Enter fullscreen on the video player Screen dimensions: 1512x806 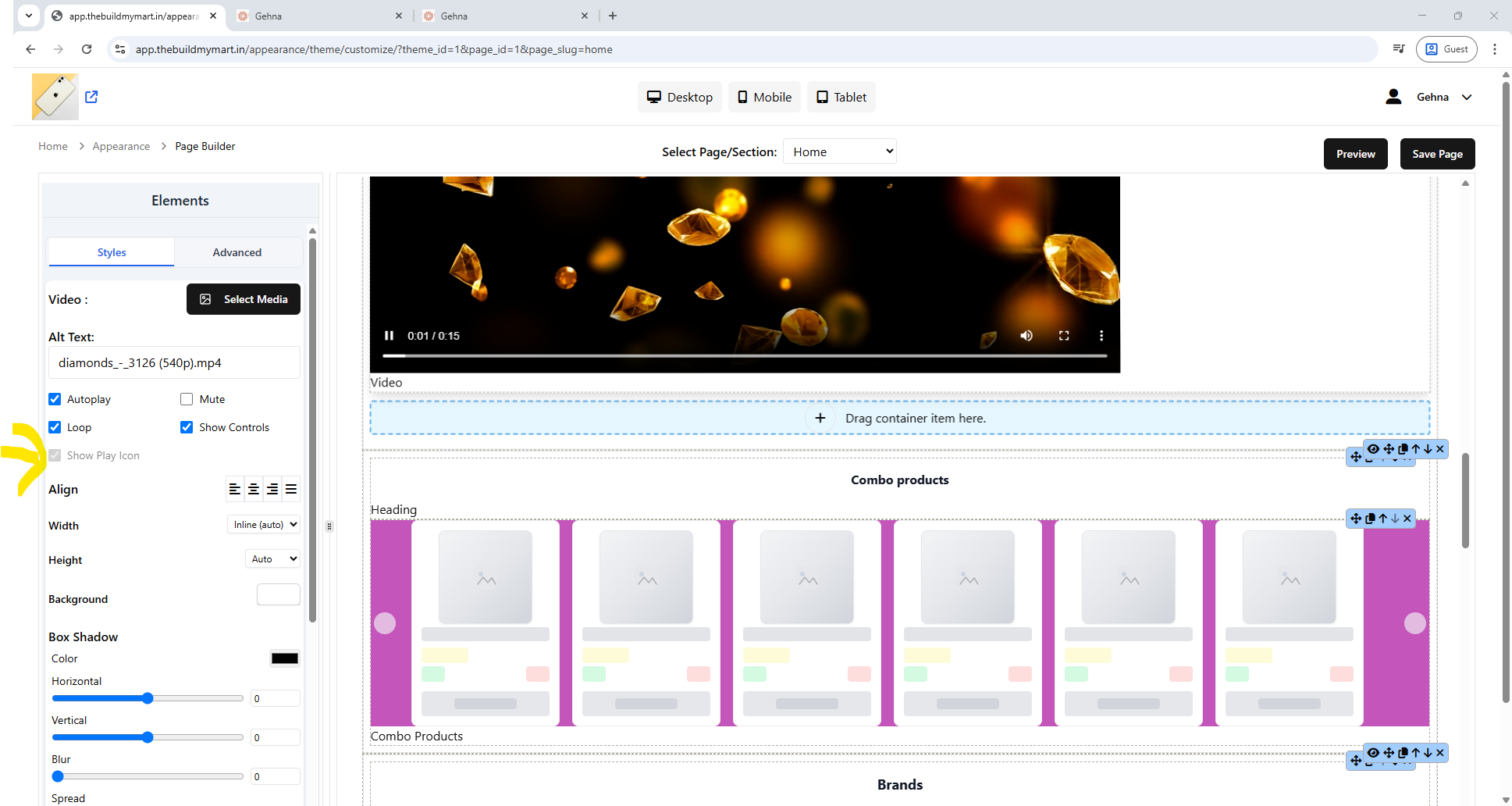[x=1064, y=336]
